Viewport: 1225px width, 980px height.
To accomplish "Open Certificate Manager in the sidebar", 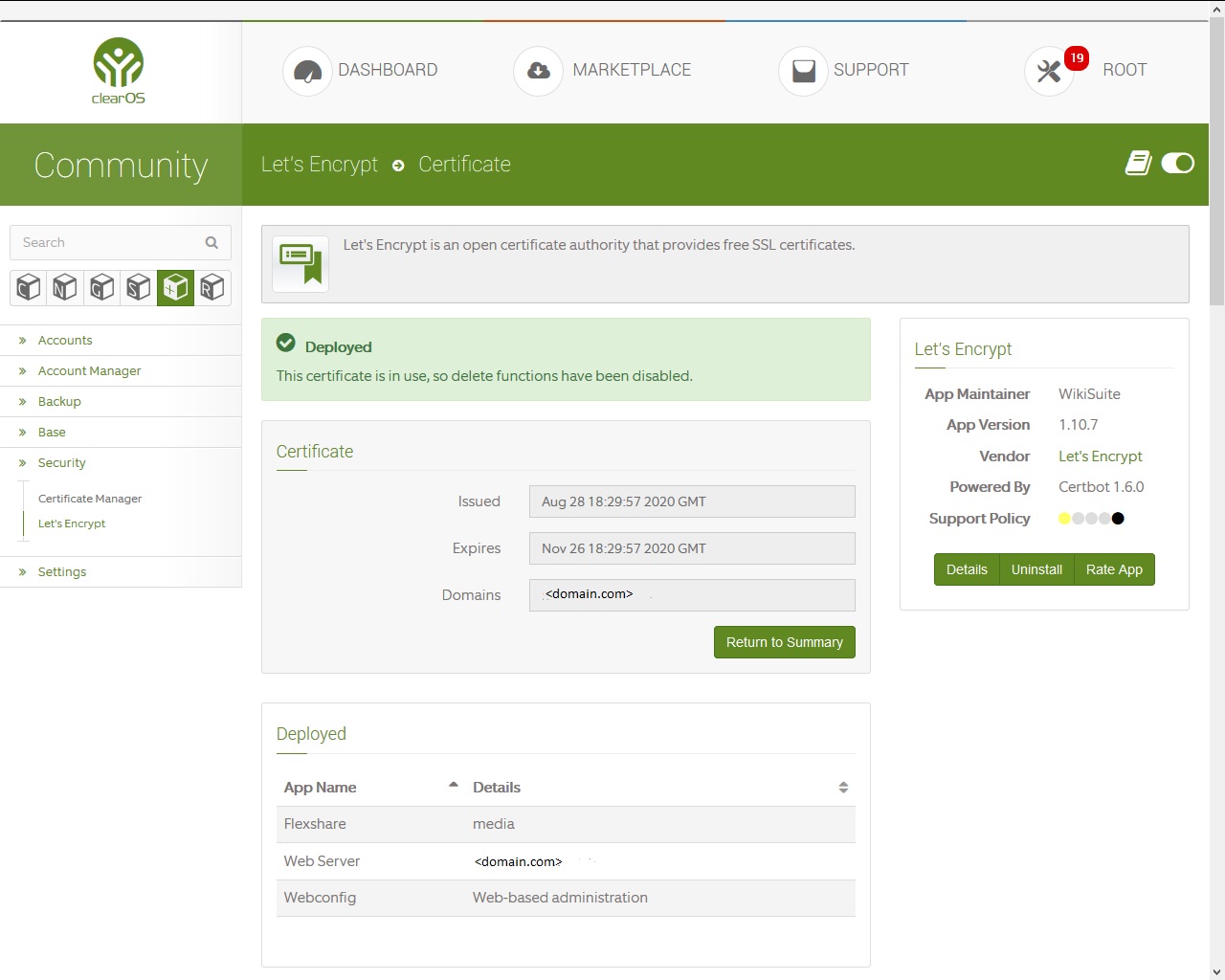I will pyautogui.click(x=90, y=499).
